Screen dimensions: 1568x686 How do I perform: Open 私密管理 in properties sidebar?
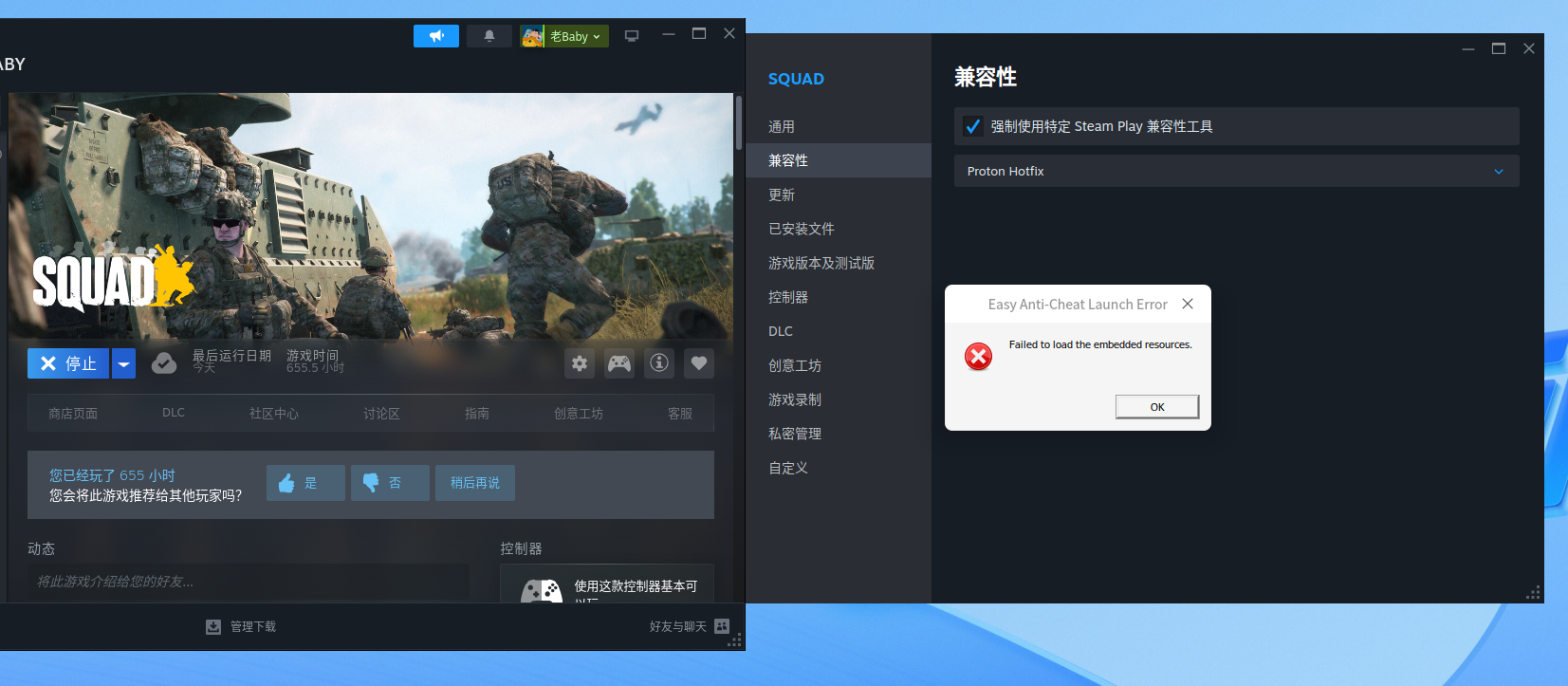tap(839, 434)
